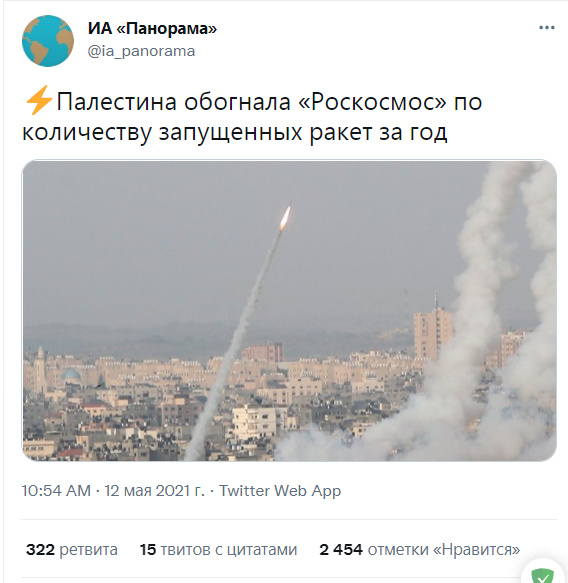The width and height of the screenshot is (568, 583).
Task: Click the green shield icon
Action: [x=542, y=576]
